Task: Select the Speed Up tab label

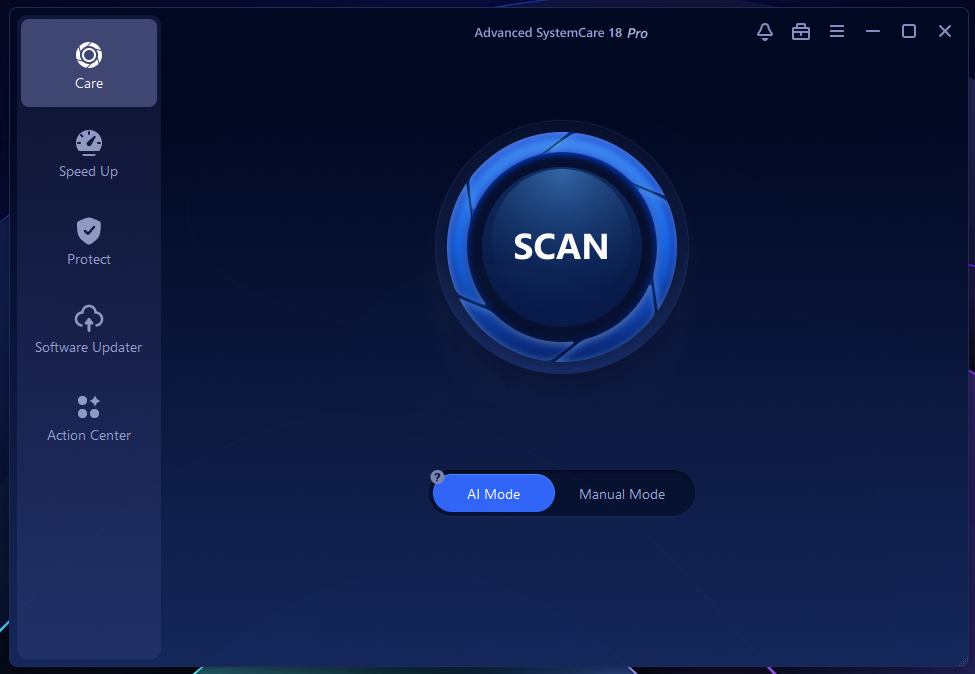Action: [89, 172]
